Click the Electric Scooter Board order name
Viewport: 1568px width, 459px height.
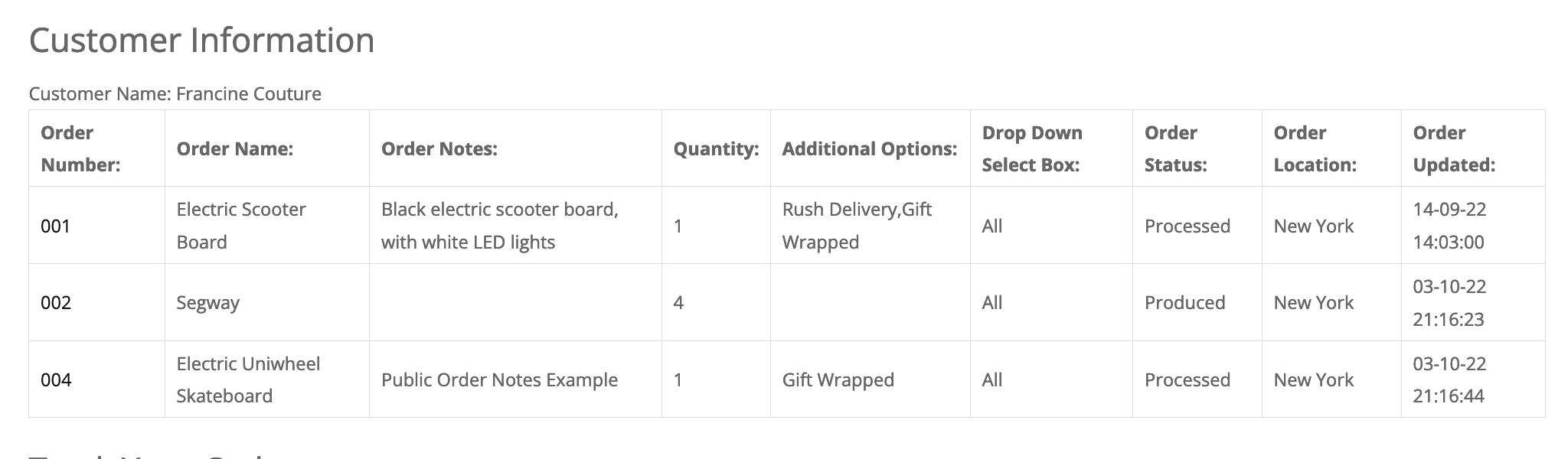tap(241, 226)
